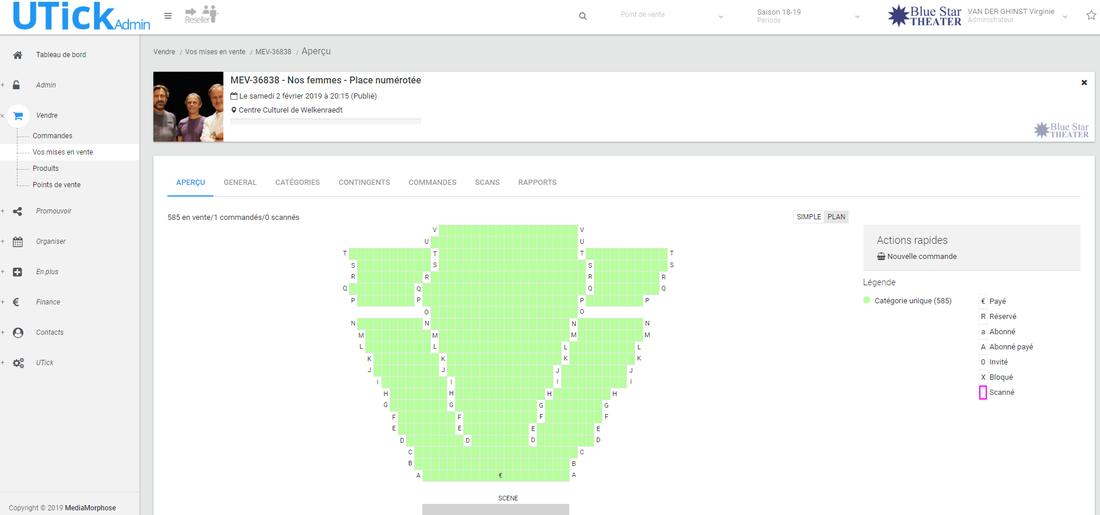Click the Organiser calendar icon

[x=18, y=241]
